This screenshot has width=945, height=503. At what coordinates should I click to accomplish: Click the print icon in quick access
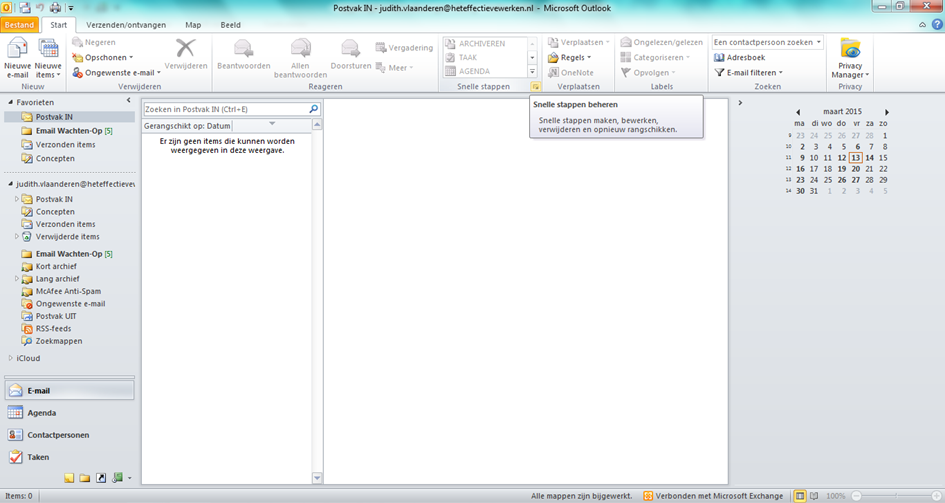(x=55, y=8)
